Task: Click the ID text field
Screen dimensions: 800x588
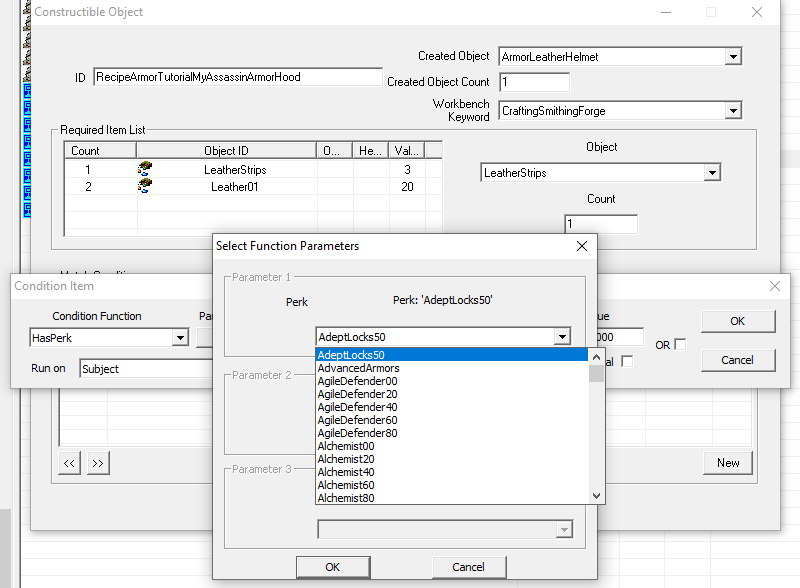Action: pos(237,77)
